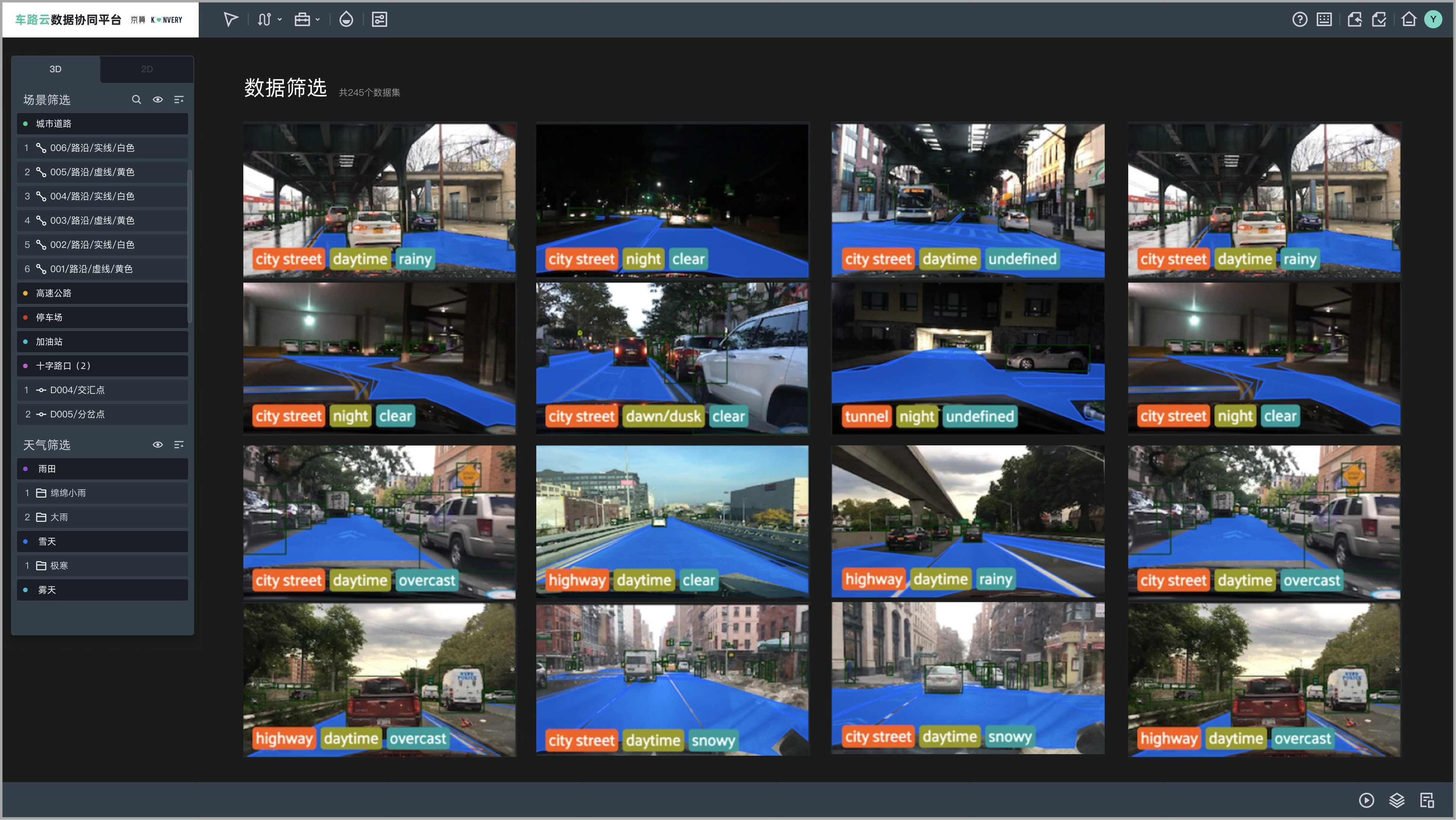1456x820 pixels.
Task: Click the search icon in 场景筛选
Action: [136, 100]
